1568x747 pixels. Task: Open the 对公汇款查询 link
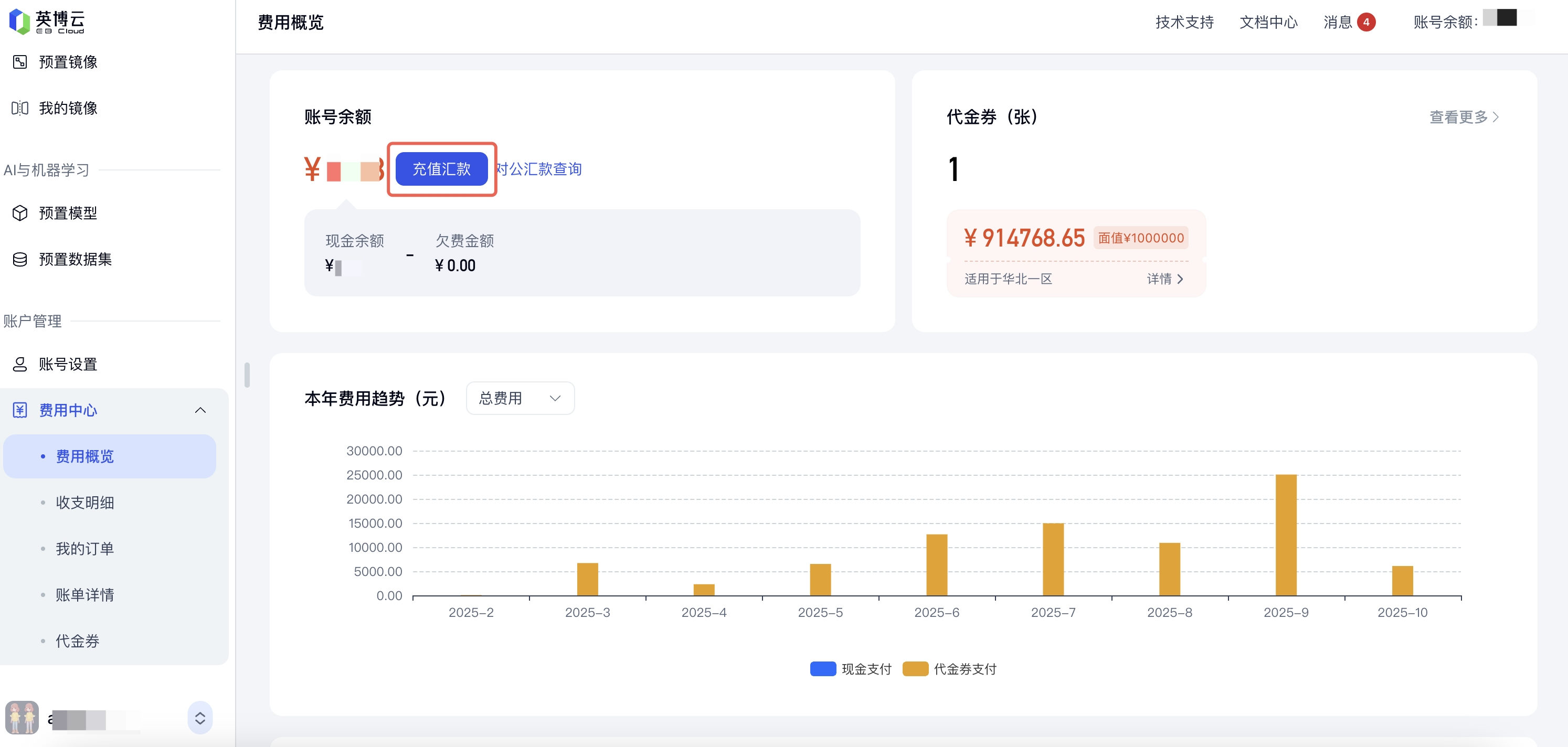(539, 169)
